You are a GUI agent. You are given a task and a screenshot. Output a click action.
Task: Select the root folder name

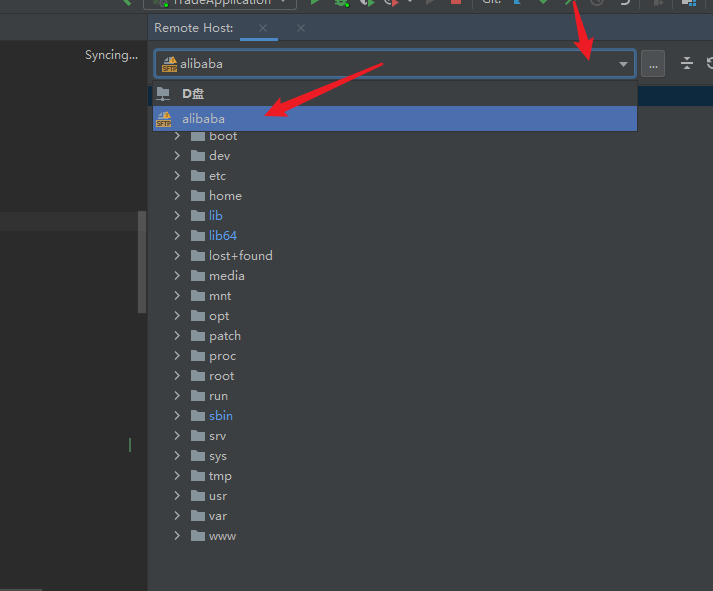221,376
